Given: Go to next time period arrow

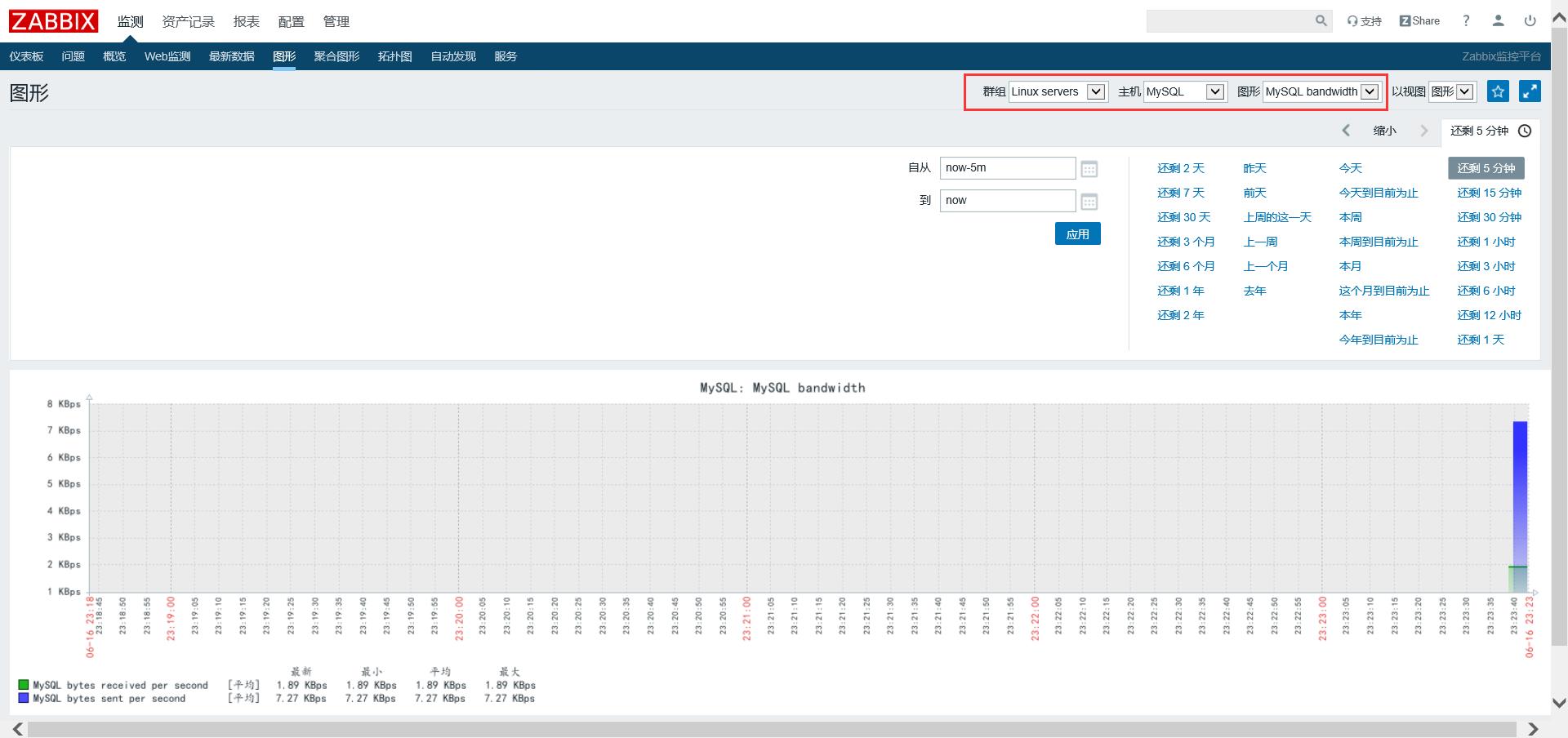Looking at the screenshot, I should (1424, 131).
